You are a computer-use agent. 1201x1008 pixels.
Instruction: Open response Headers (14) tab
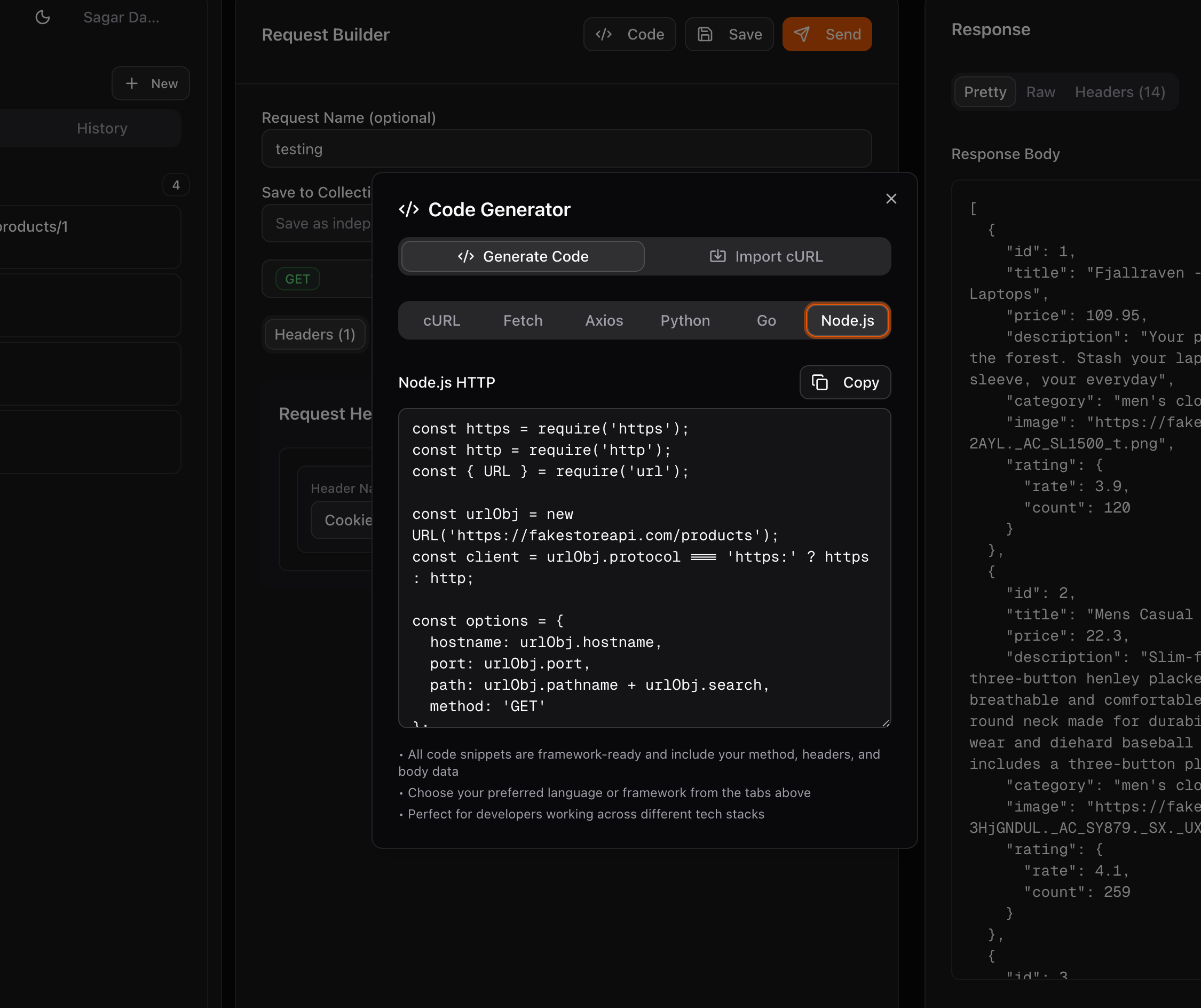[1119, 92]
